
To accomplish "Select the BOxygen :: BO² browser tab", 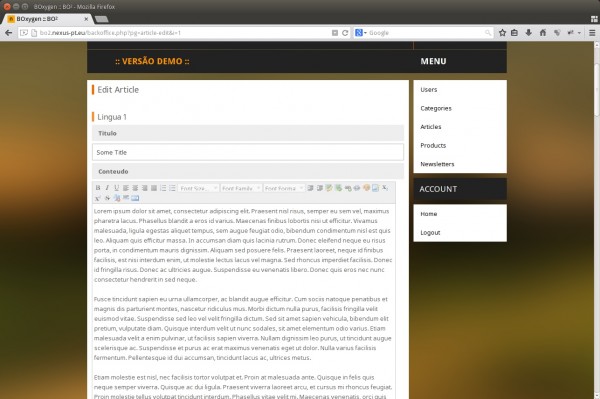I will (x=47, y=19).
